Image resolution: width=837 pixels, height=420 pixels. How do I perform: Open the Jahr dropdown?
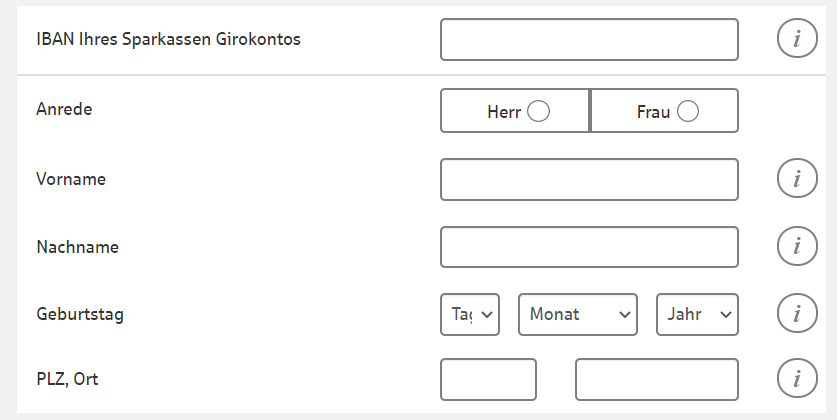697,314
